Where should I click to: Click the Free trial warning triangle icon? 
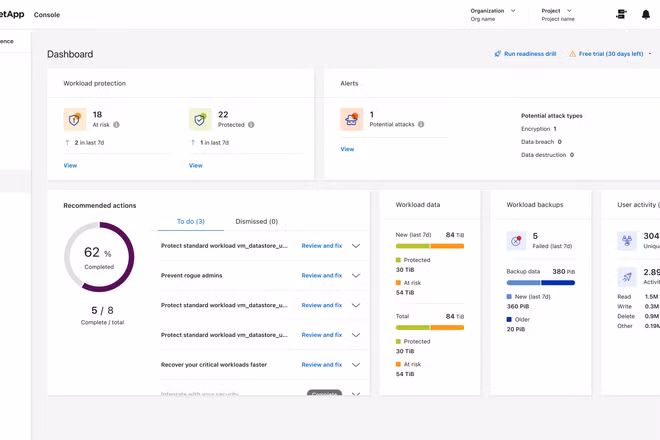(x=572, y=54)
